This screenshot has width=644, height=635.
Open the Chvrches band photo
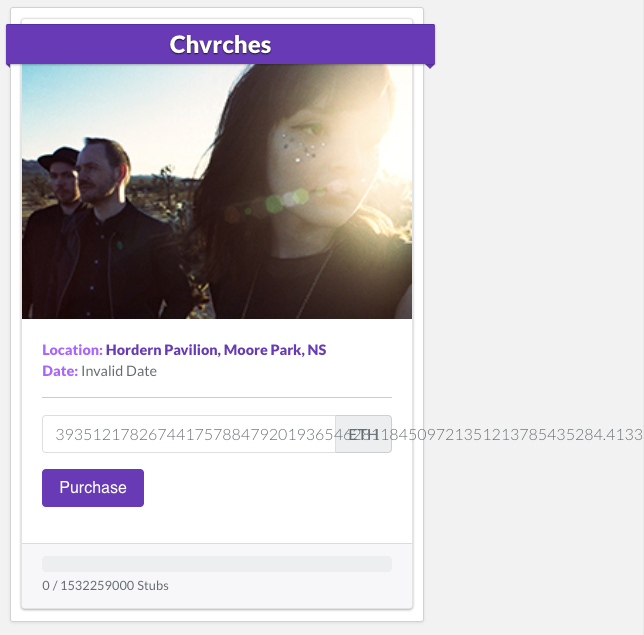217,191
